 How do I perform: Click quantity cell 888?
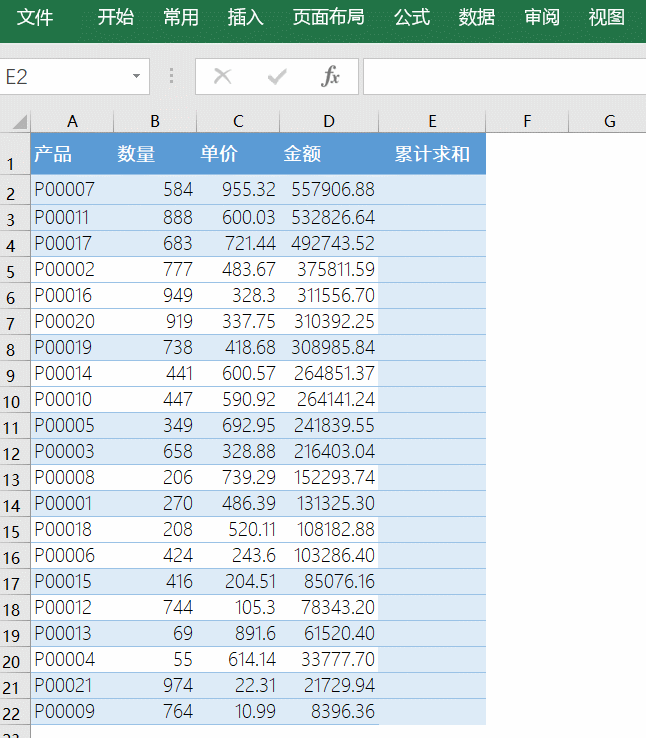[155, 217]
